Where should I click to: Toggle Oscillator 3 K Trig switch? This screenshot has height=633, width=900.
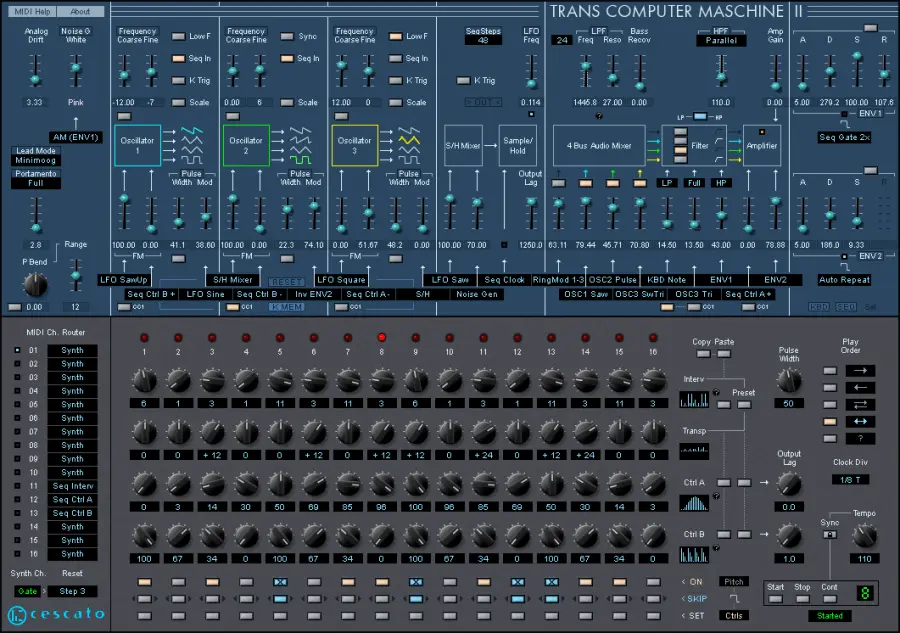(x=395, y=80)
